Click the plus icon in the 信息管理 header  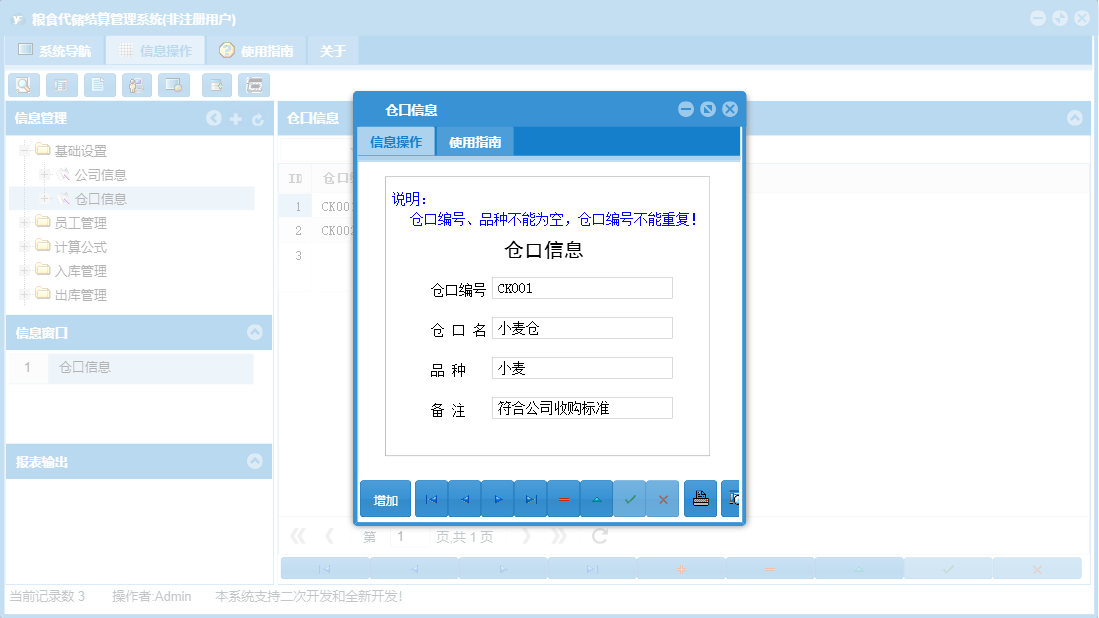point(235,118)
